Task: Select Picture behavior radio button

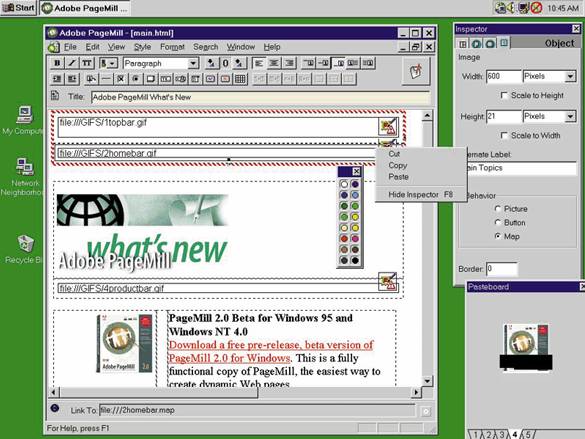Action: pyautogui.click(x=497, y=208)
